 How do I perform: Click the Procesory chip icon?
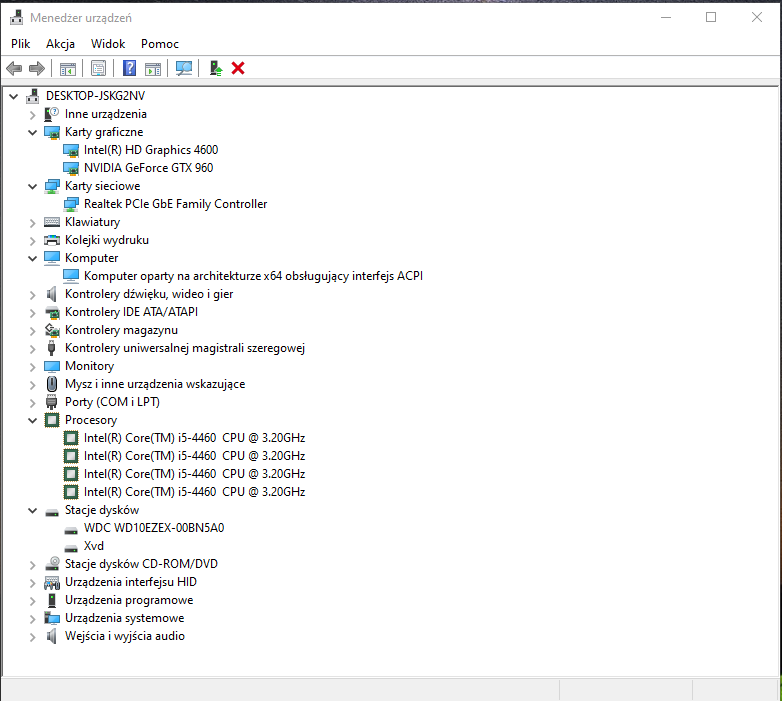(x=51, y=420)
